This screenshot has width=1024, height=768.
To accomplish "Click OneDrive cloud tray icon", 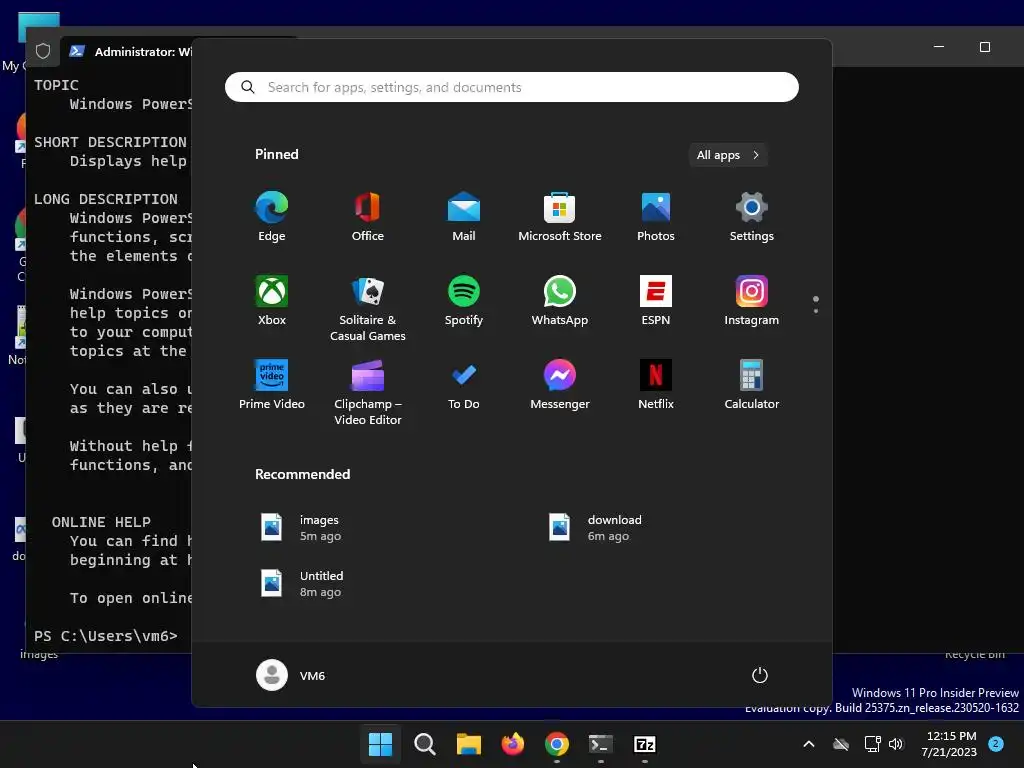I will (x=841, y=744).
